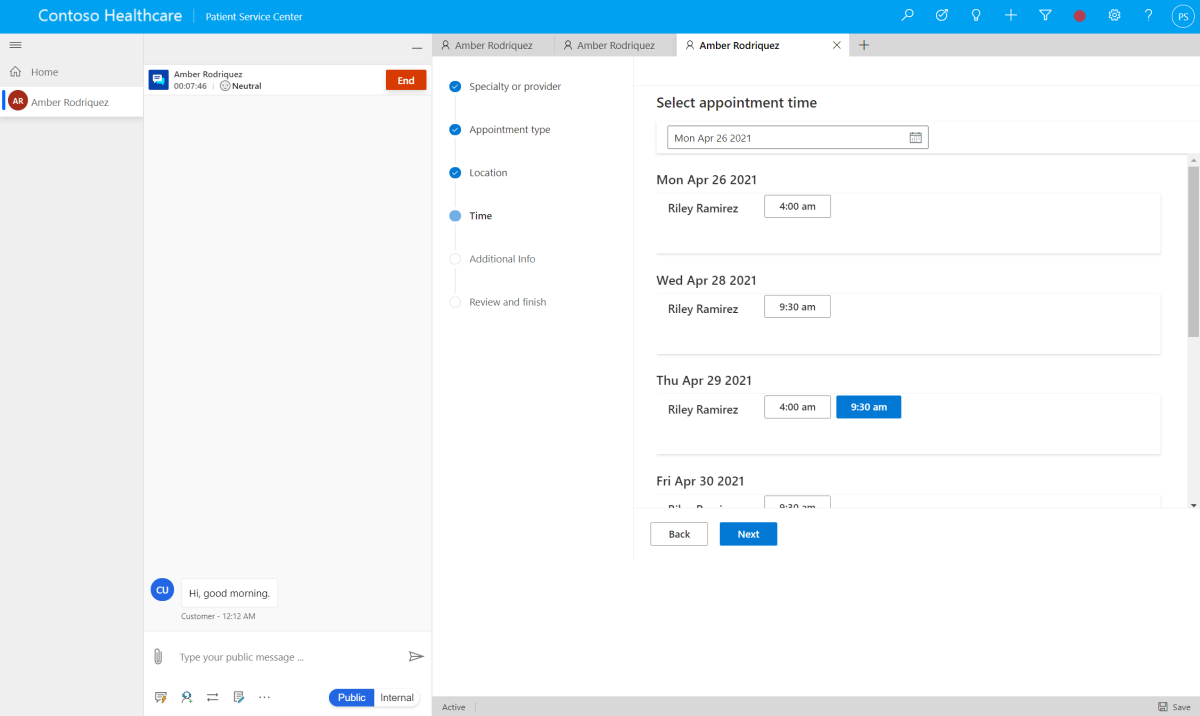Choose 4:00 am on Mon Apr 26

click(797, 206)
